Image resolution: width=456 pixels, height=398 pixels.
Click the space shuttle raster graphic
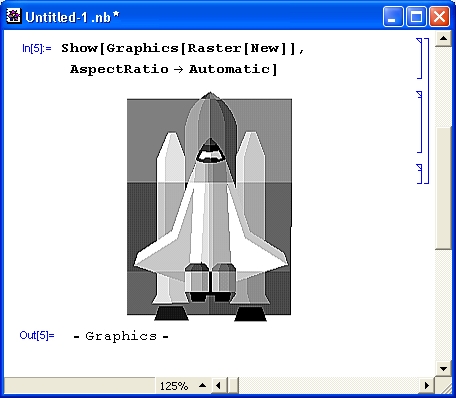point(210,207)
